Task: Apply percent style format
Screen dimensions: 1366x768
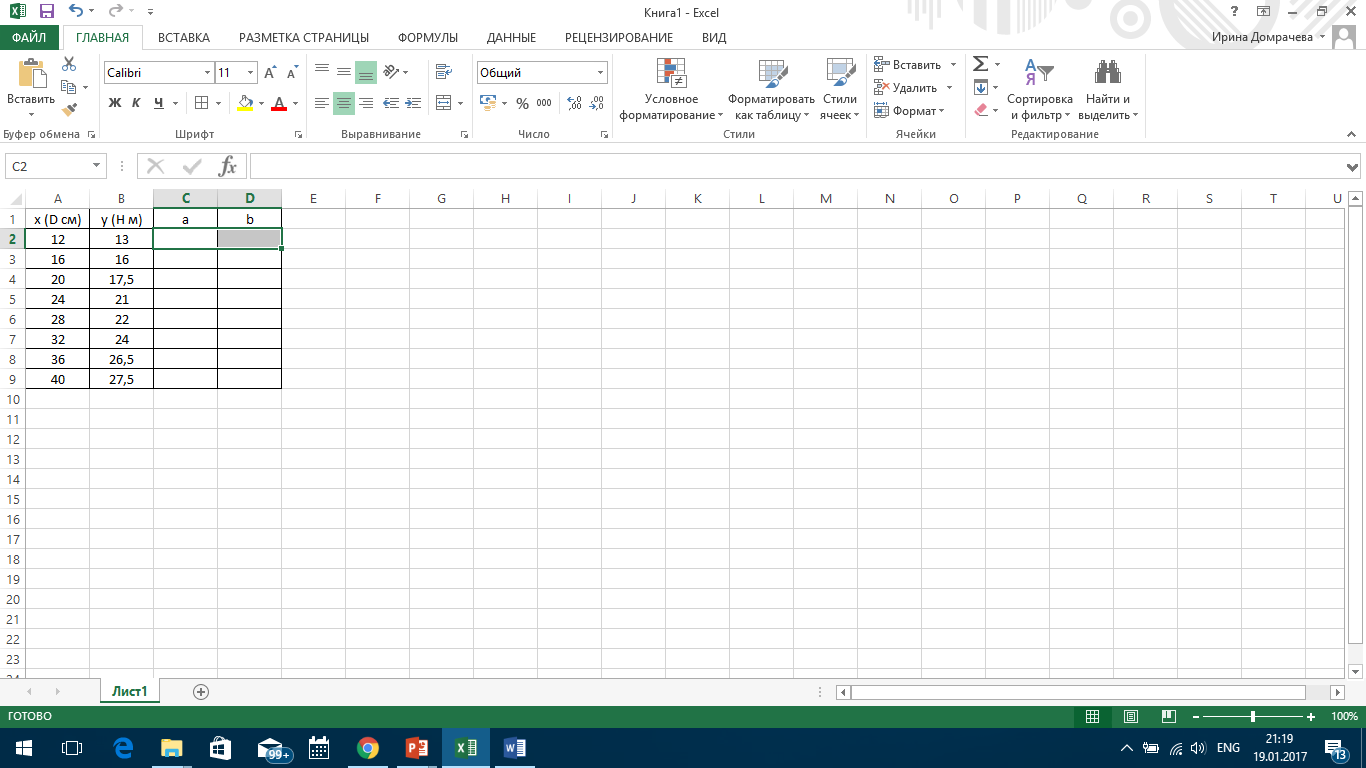Action: [522, 103]
